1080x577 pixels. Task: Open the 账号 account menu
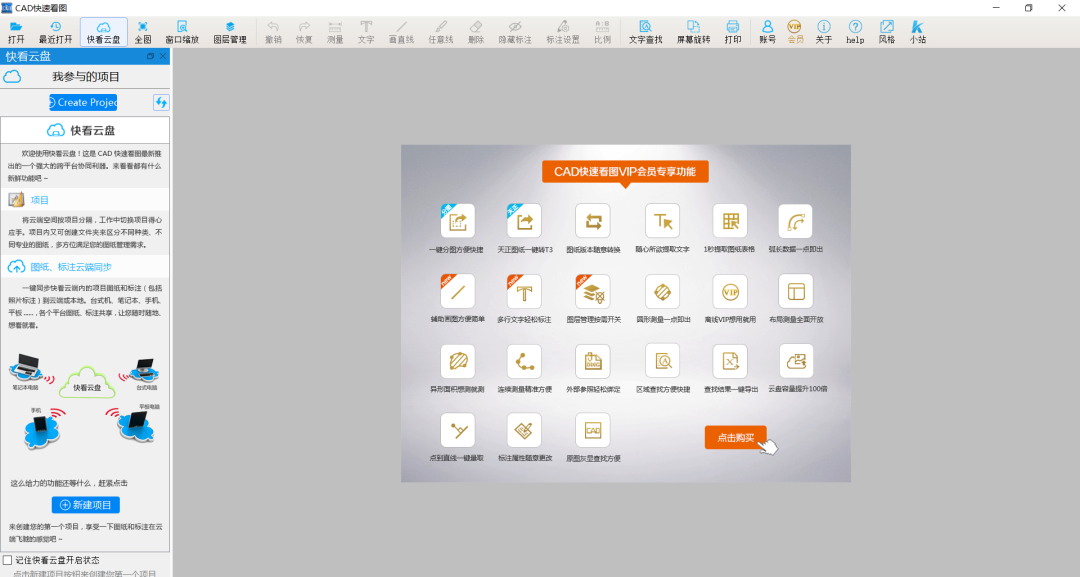coord(767,32)
